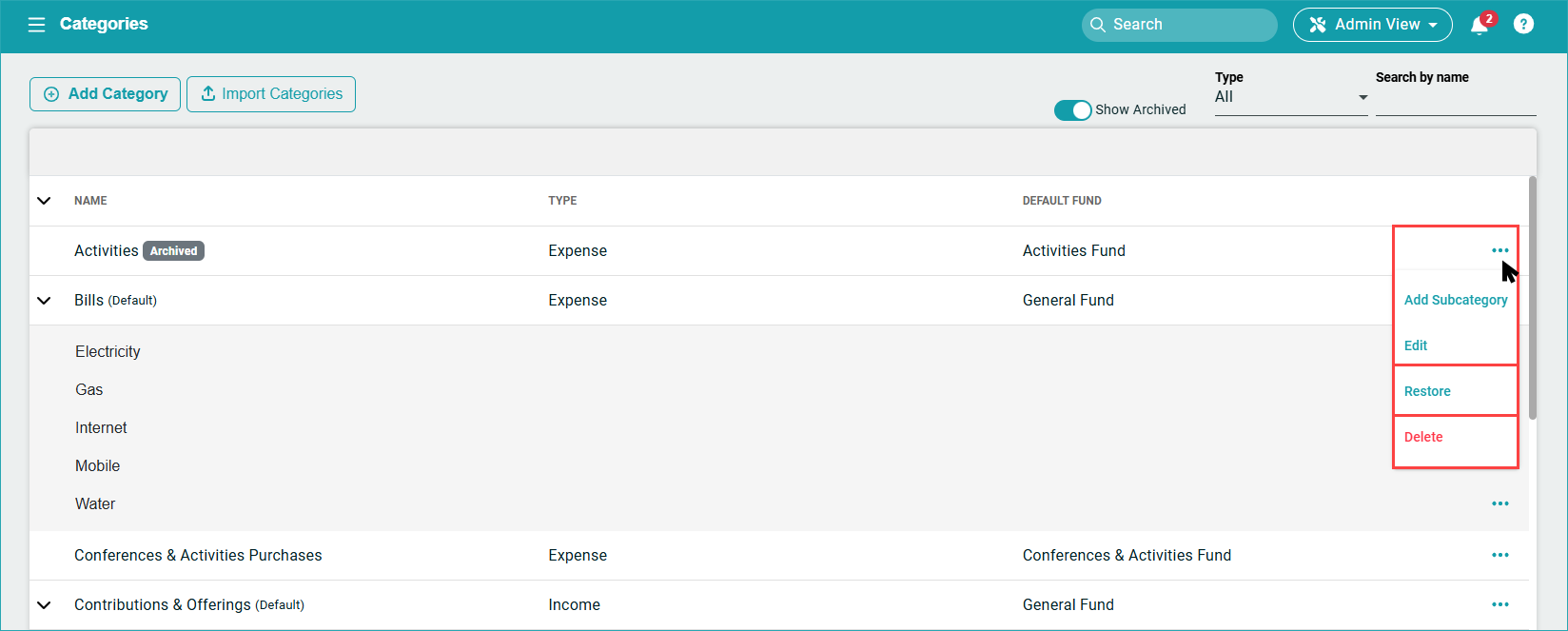Select Add Subcategory from the menu

(1455, 300)
